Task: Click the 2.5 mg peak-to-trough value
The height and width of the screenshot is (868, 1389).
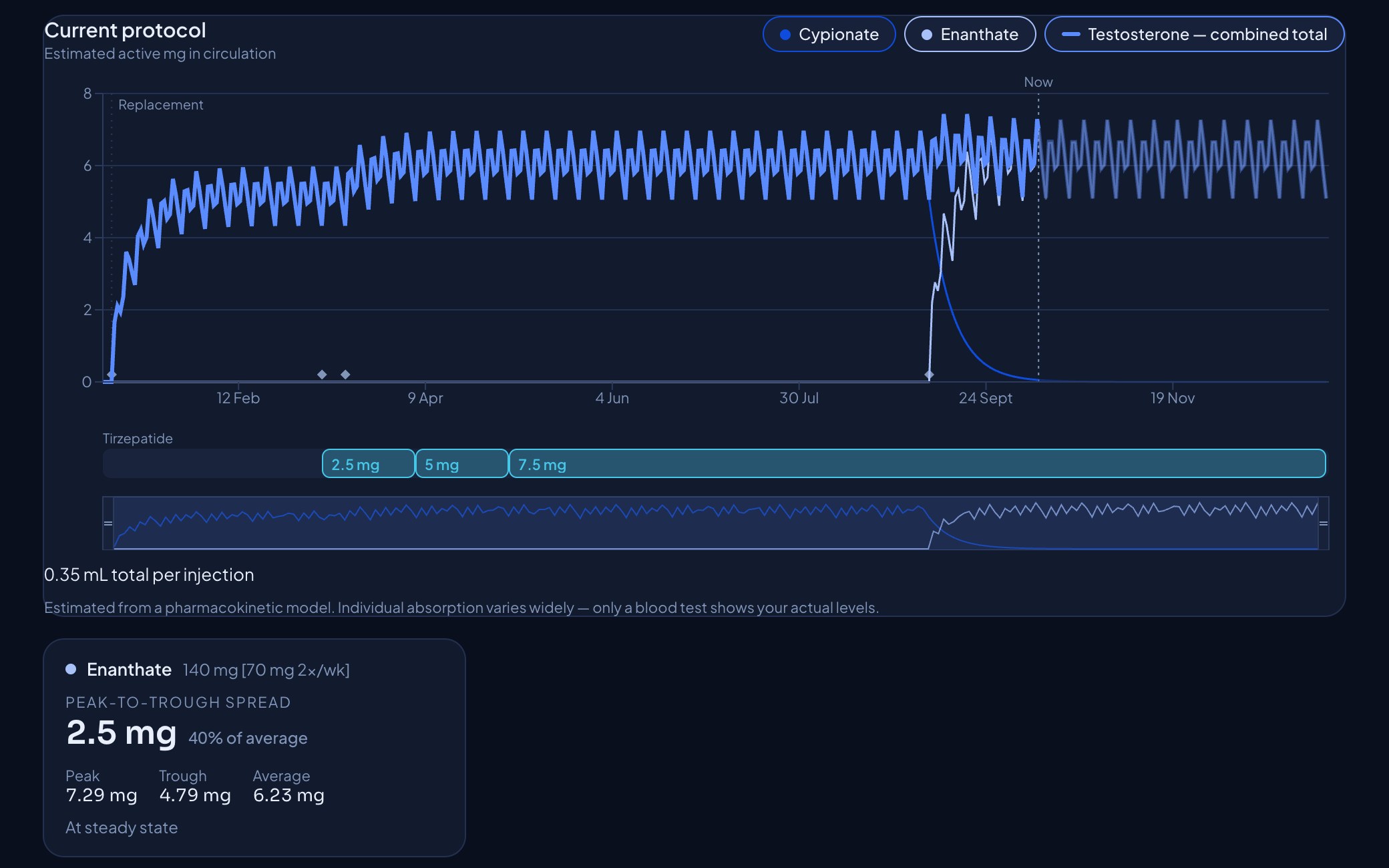Action: click(122, 733)
